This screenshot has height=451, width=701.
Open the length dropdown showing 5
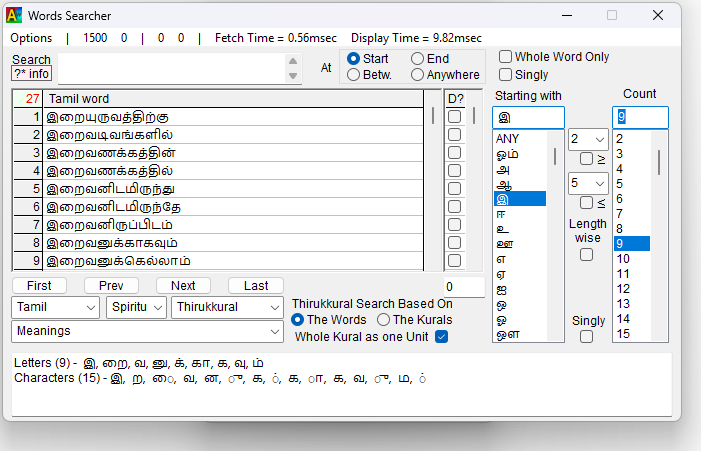click(588, 183)
